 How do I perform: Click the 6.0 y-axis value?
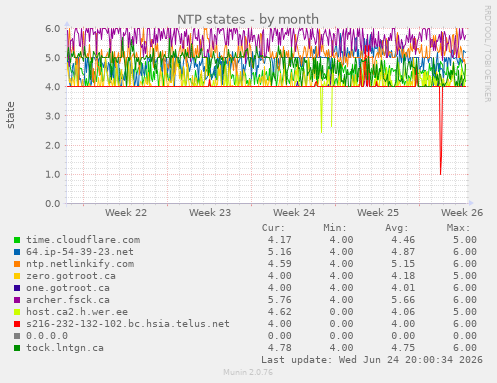coord(53,29)
